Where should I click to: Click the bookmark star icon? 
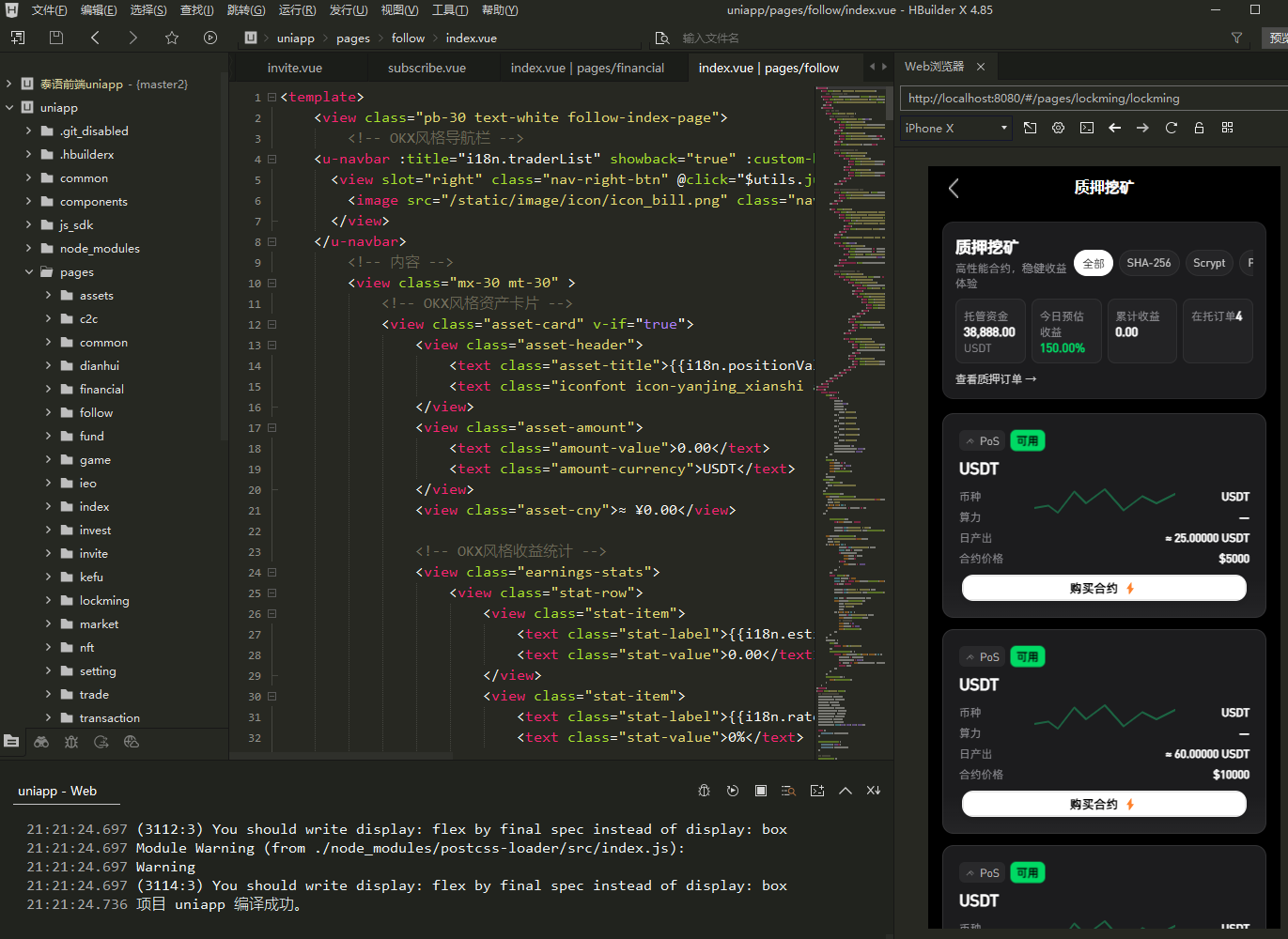[171, 38]
